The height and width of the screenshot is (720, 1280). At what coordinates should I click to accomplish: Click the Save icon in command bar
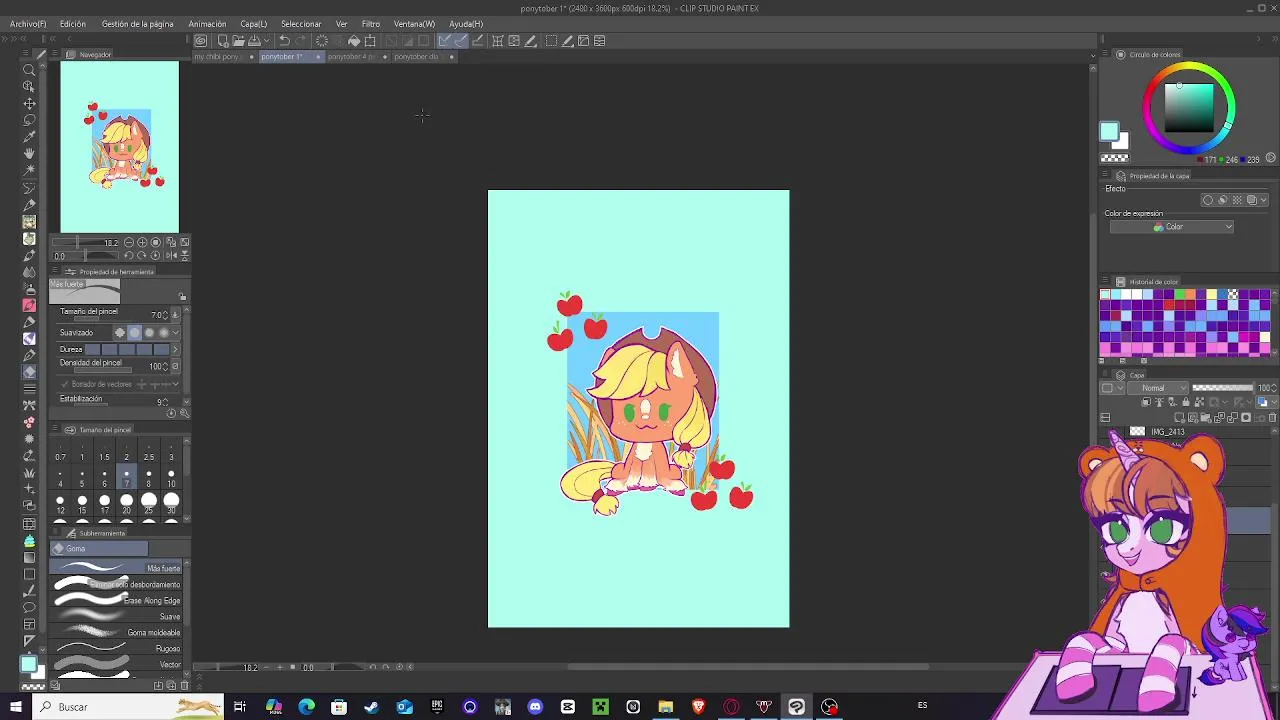[x=254, y=41]
